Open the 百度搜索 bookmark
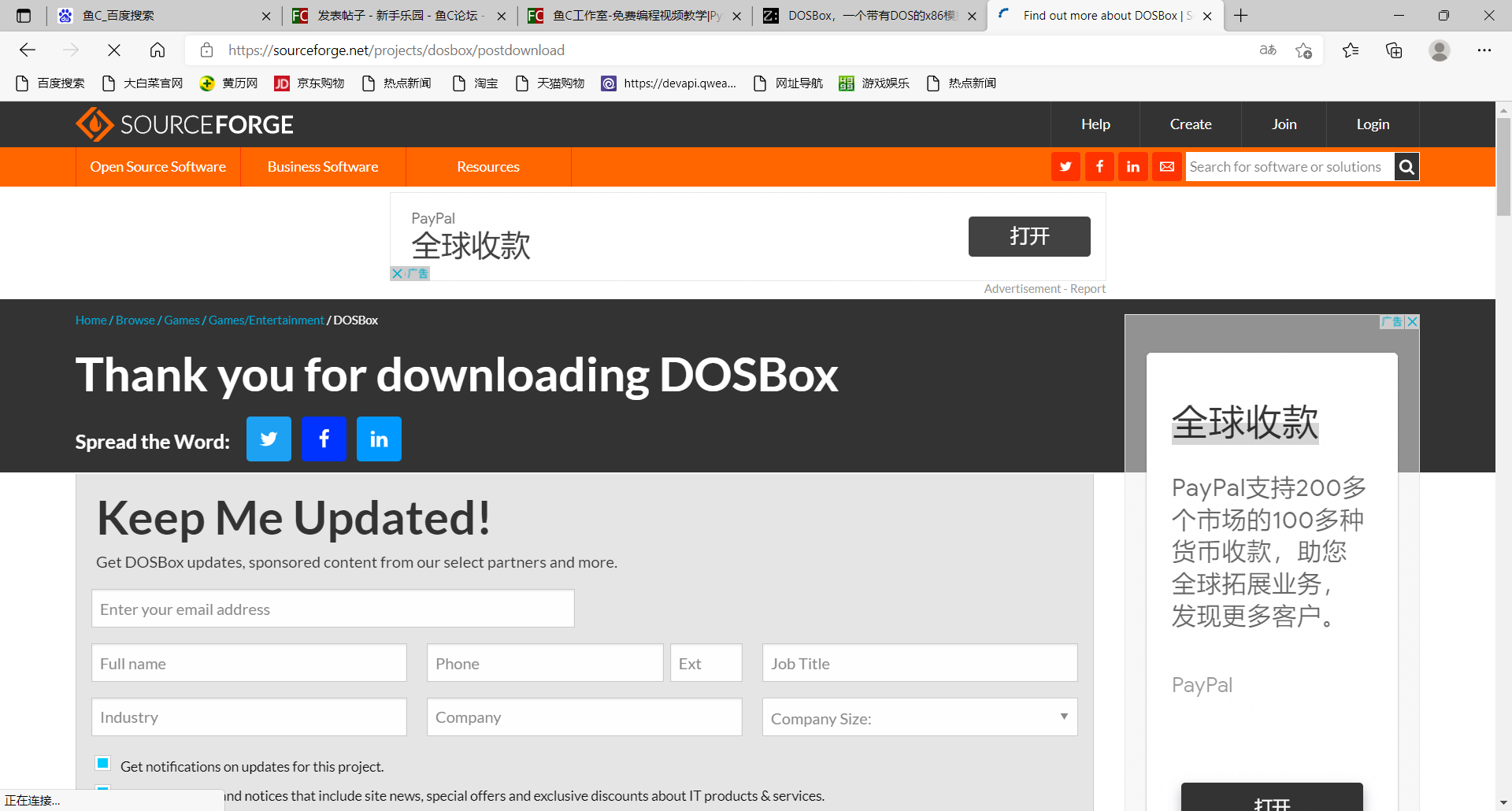 pyautogui.click(x=50, y=83)
